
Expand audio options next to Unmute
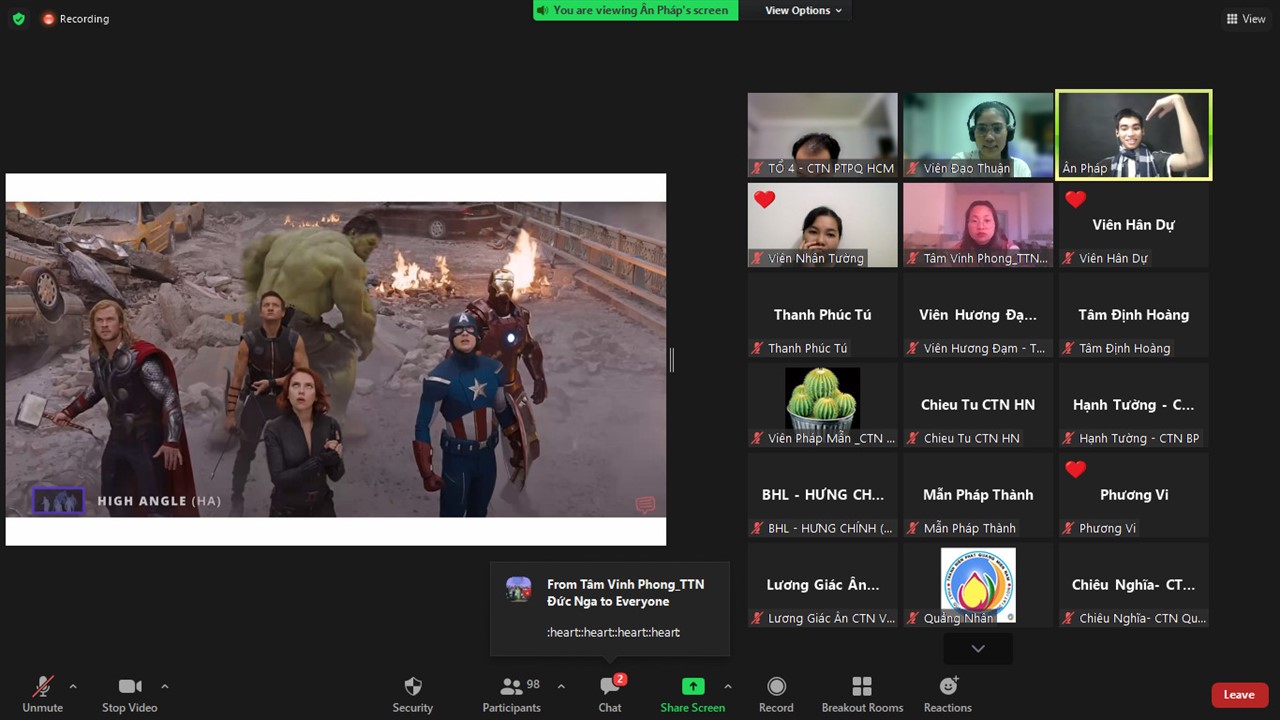point(73,687)
